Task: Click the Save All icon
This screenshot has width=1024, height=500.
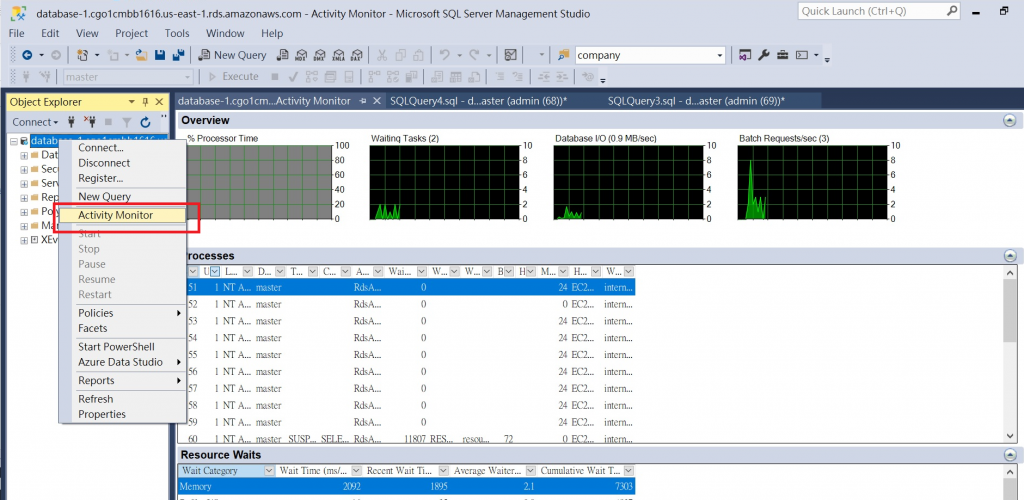Action: click(178, 55)
